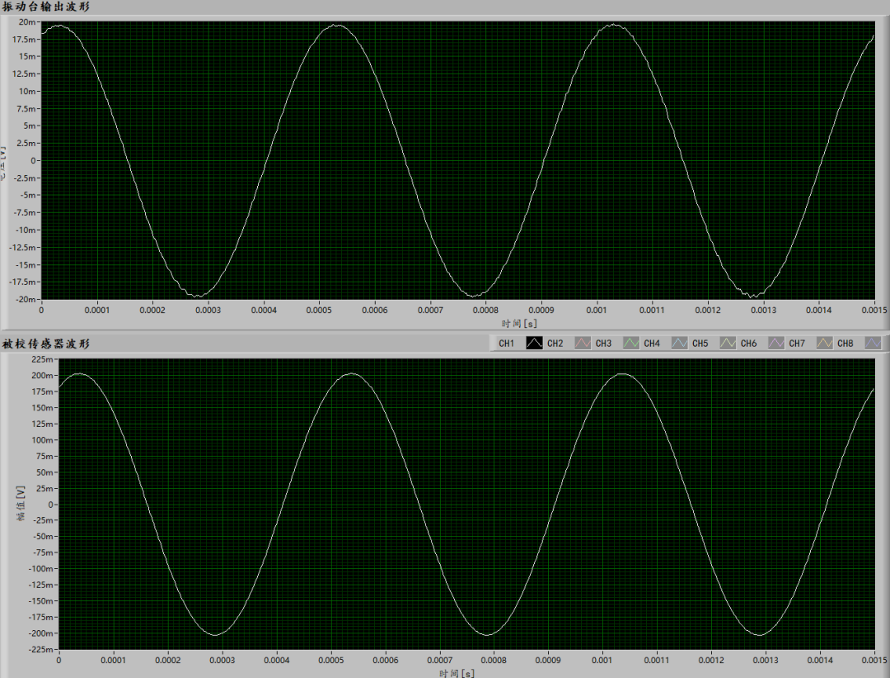Click the 幅值[V] axis label on bottom graph
Image resolution: width=890 pixels, height=678 pixels.
coord(22,503)
